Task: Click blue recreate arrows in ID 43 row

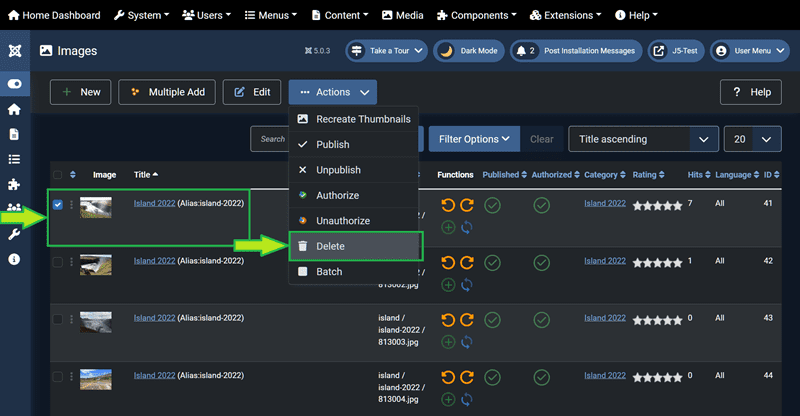Action: coord(467,341)
